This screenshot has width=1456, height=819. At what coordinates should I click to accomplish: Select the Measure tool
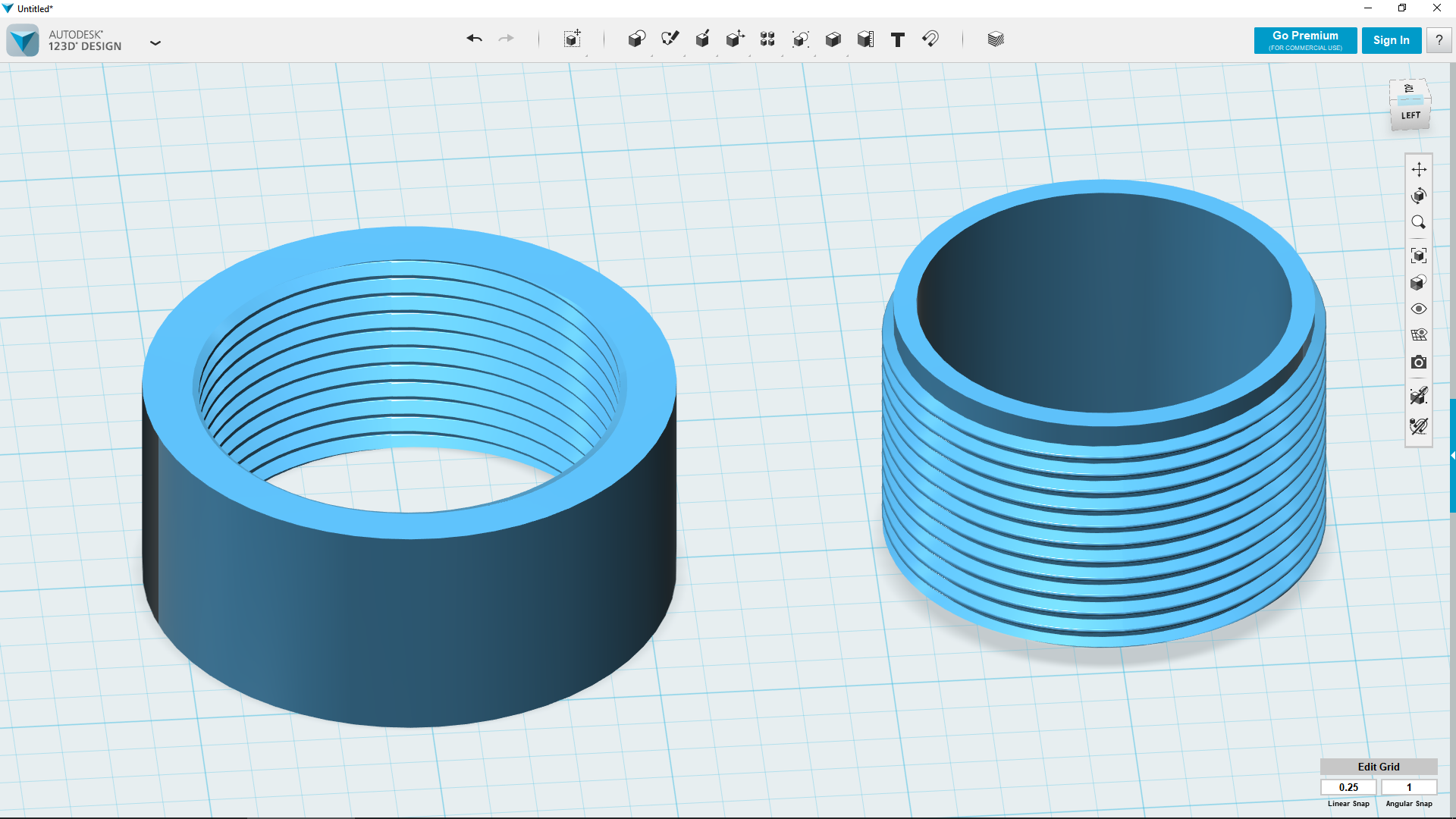[865, 39]
